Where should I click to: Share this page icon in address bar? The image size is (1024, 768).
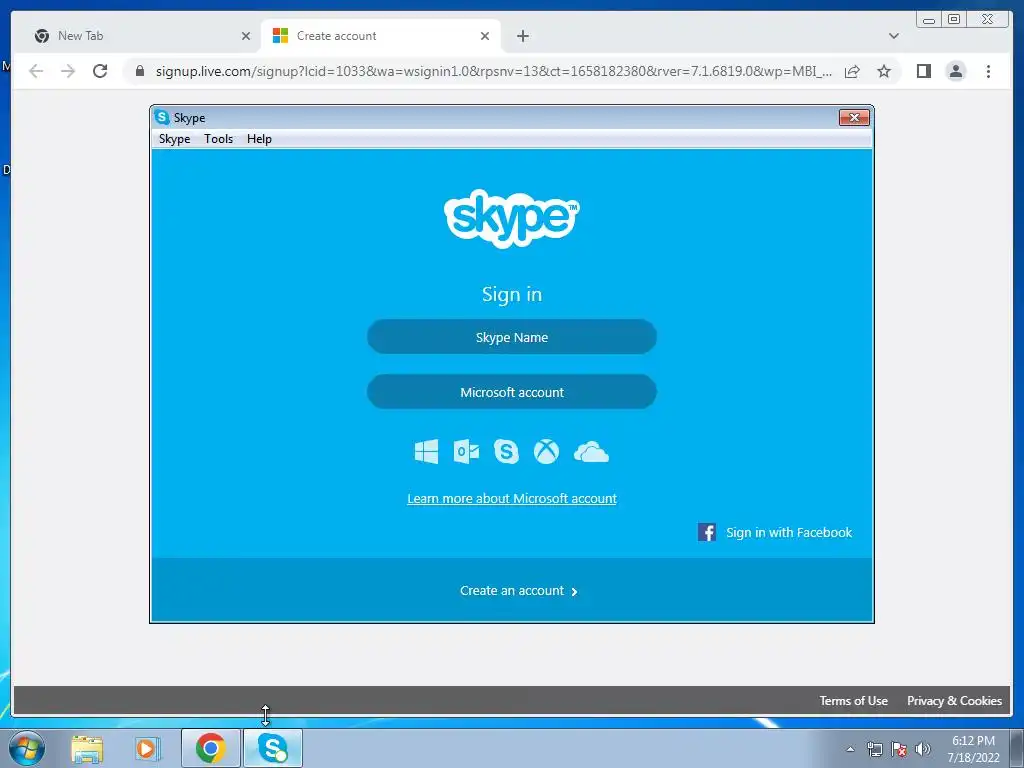(x=852, y=71)
